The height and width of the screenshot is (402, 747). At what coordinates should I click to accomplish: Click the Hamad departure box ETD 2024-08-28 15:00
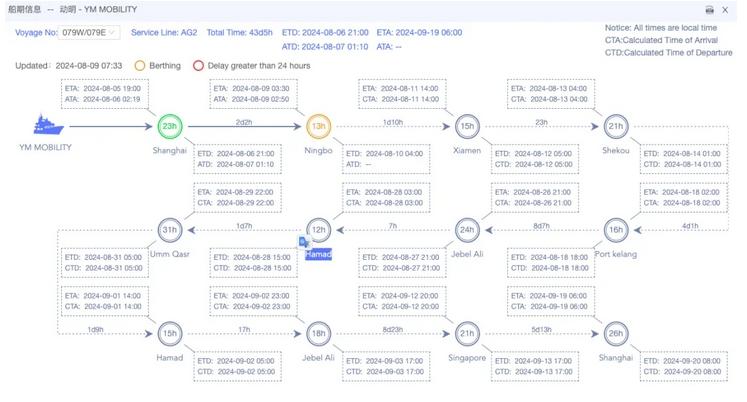[253, 262]
